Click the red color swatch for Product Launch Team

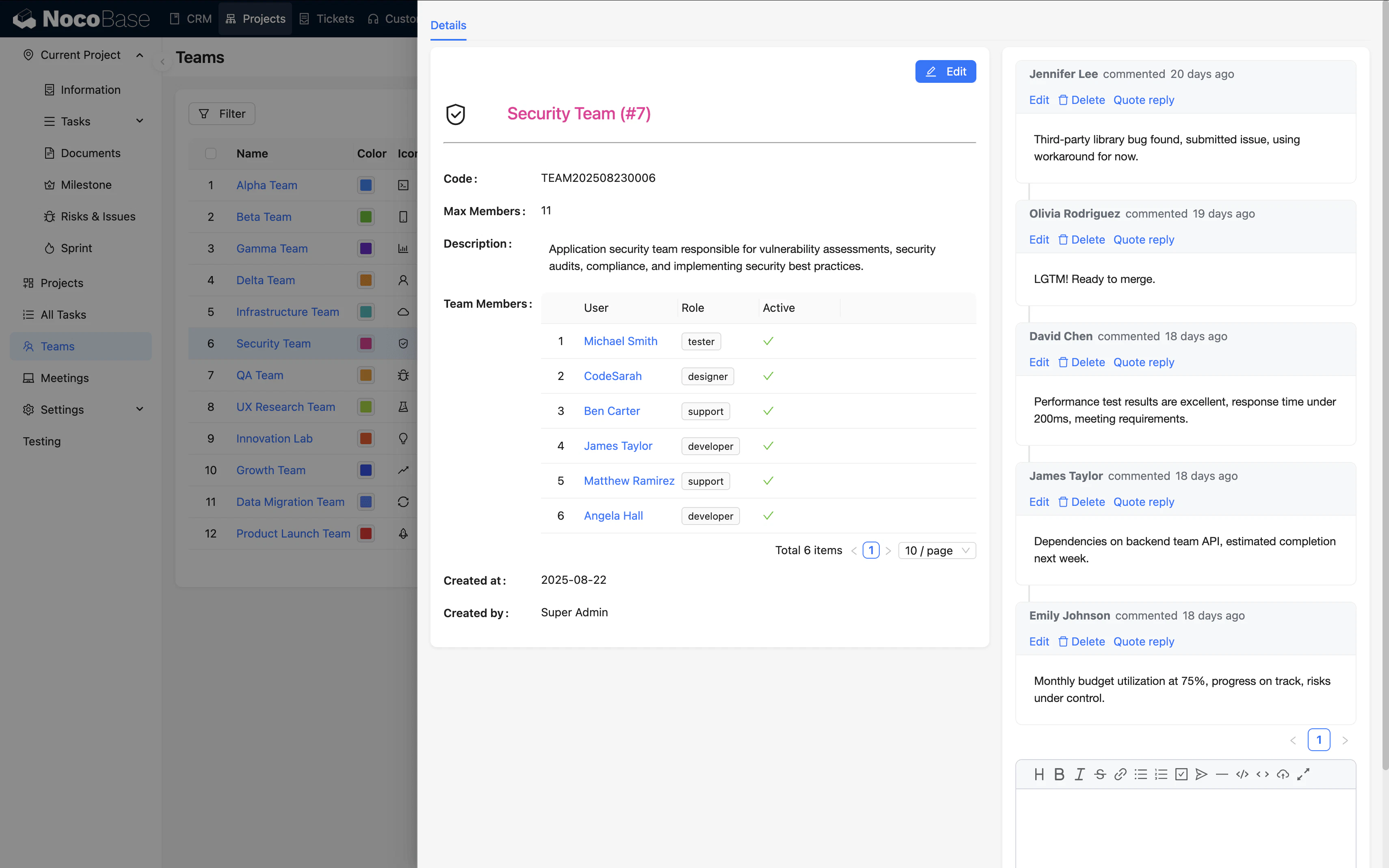click(366, 533)
